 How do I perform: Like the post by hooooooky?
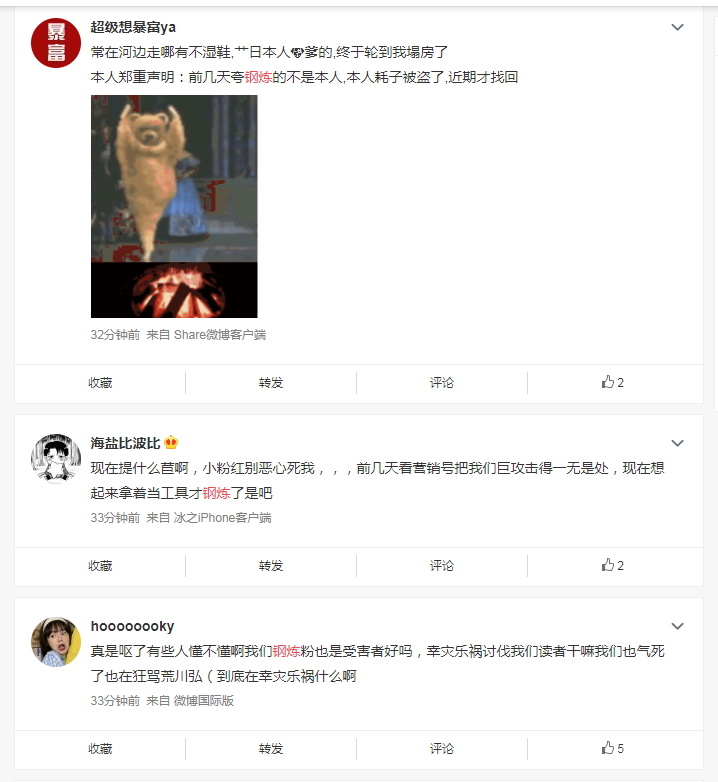click(x=612, y=749)
